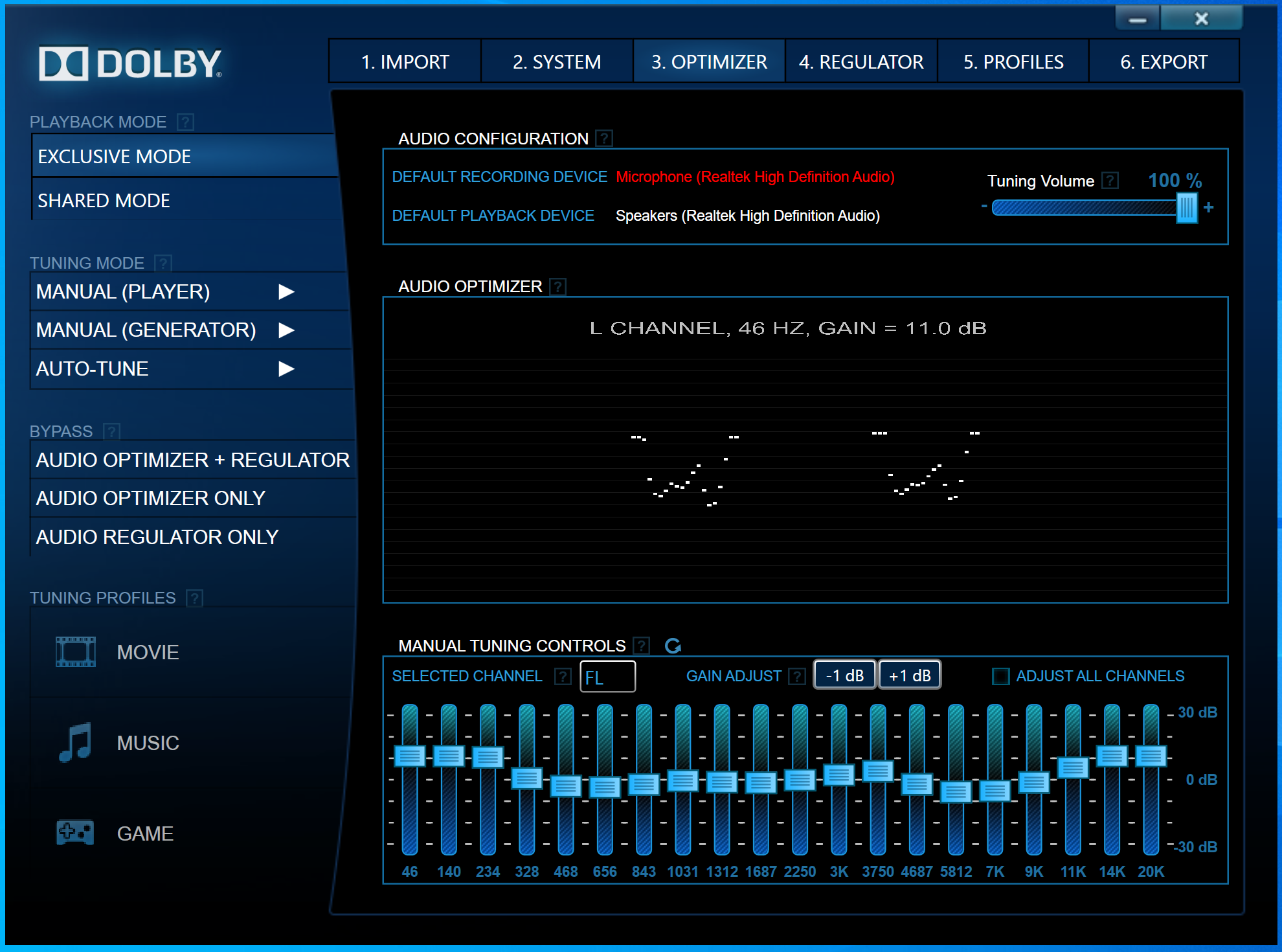Viewport: 1282px width, 952px height.
Task: Click the 1031 Hz band slider handle
Action: 683,781
